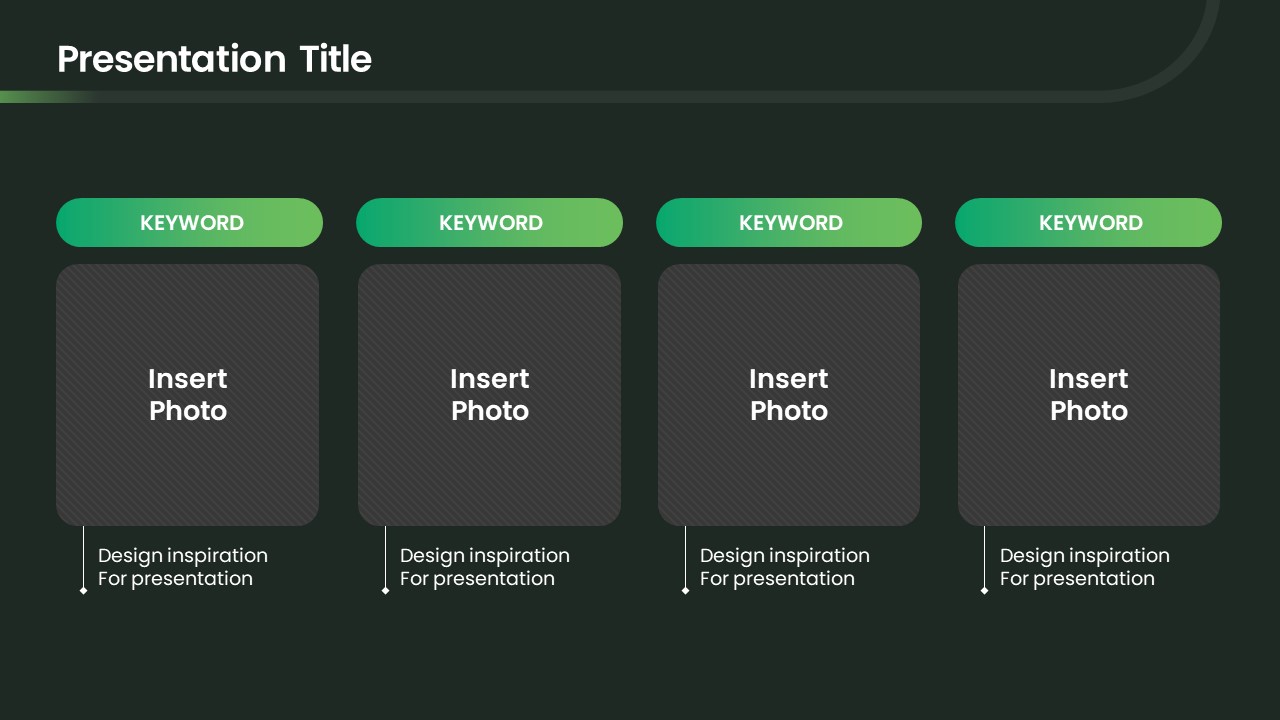Click the fourth KEYWORD pill on the right
The image size is (1280, 720).
pyautogui.click(x=1088, y=222)
